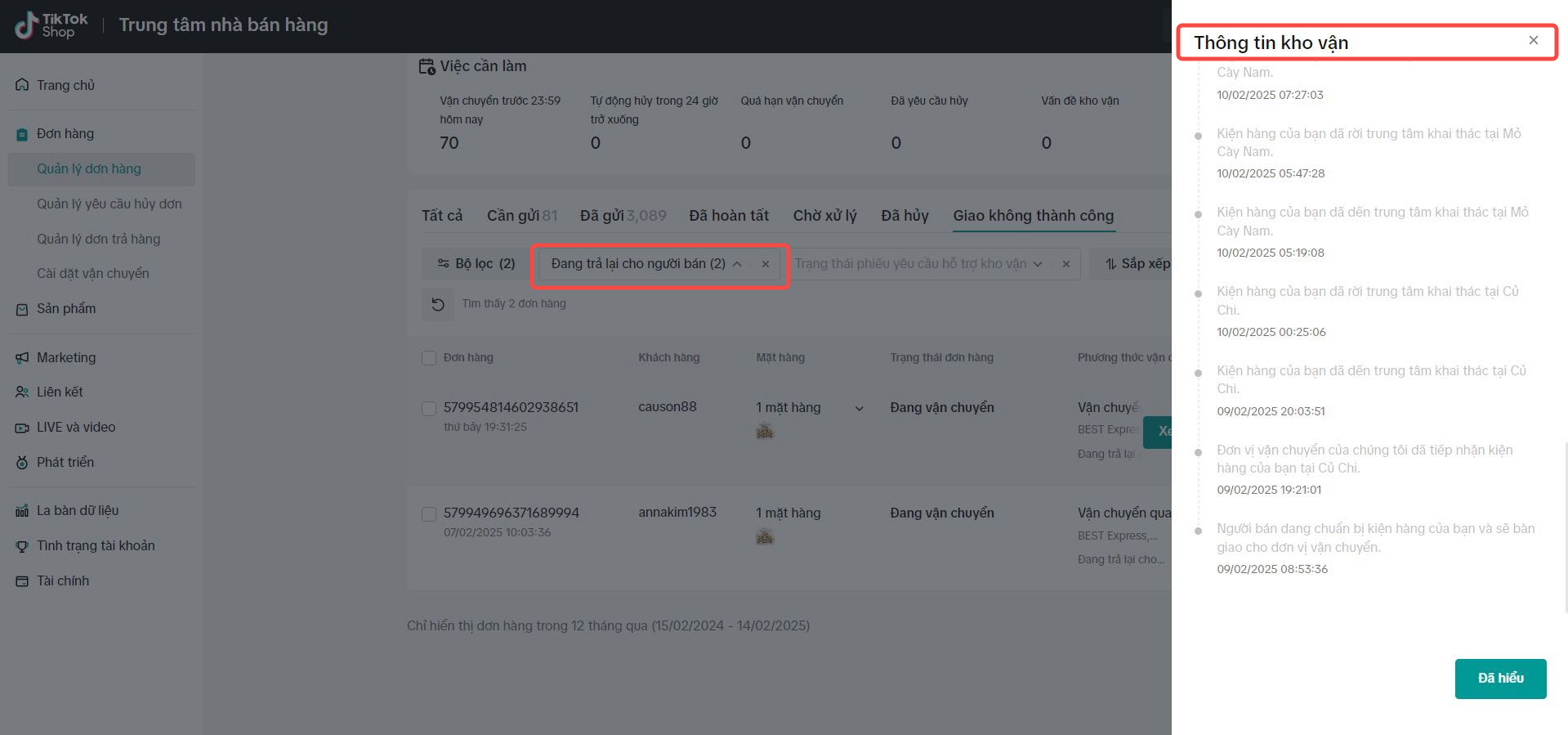Image resolution: width=1568 pixels, height=735 pixels.
Task: Expand the Đang trả lại cho người bán dropdown
Action: 736,264
